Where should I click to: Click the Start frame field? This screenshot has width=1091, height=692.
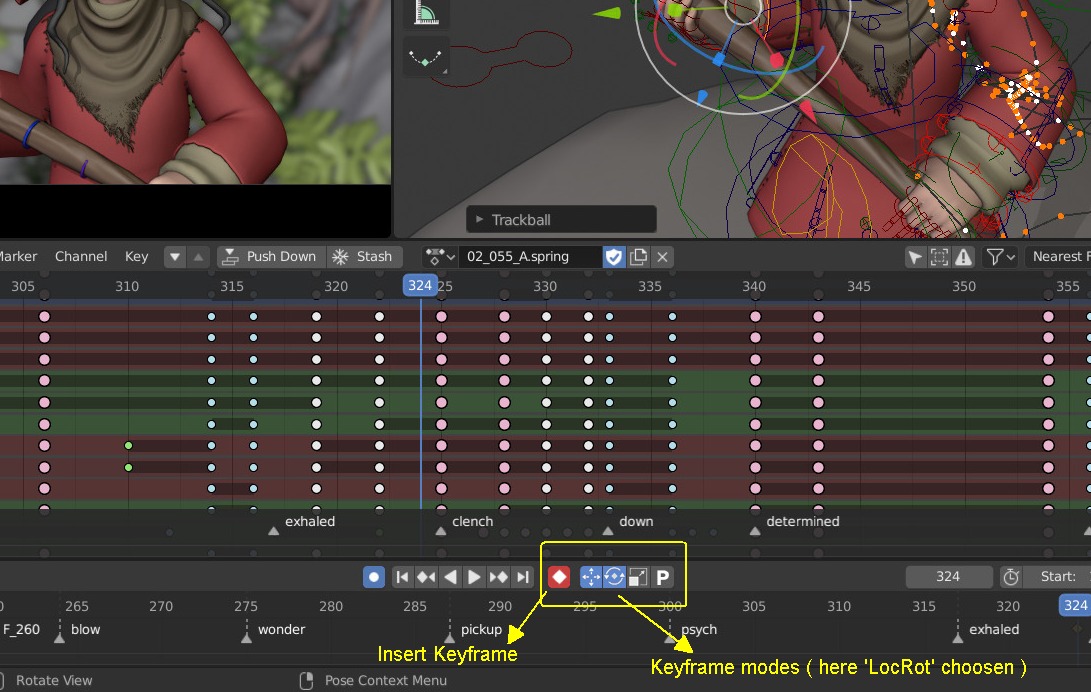click(x=1060, y=577)
